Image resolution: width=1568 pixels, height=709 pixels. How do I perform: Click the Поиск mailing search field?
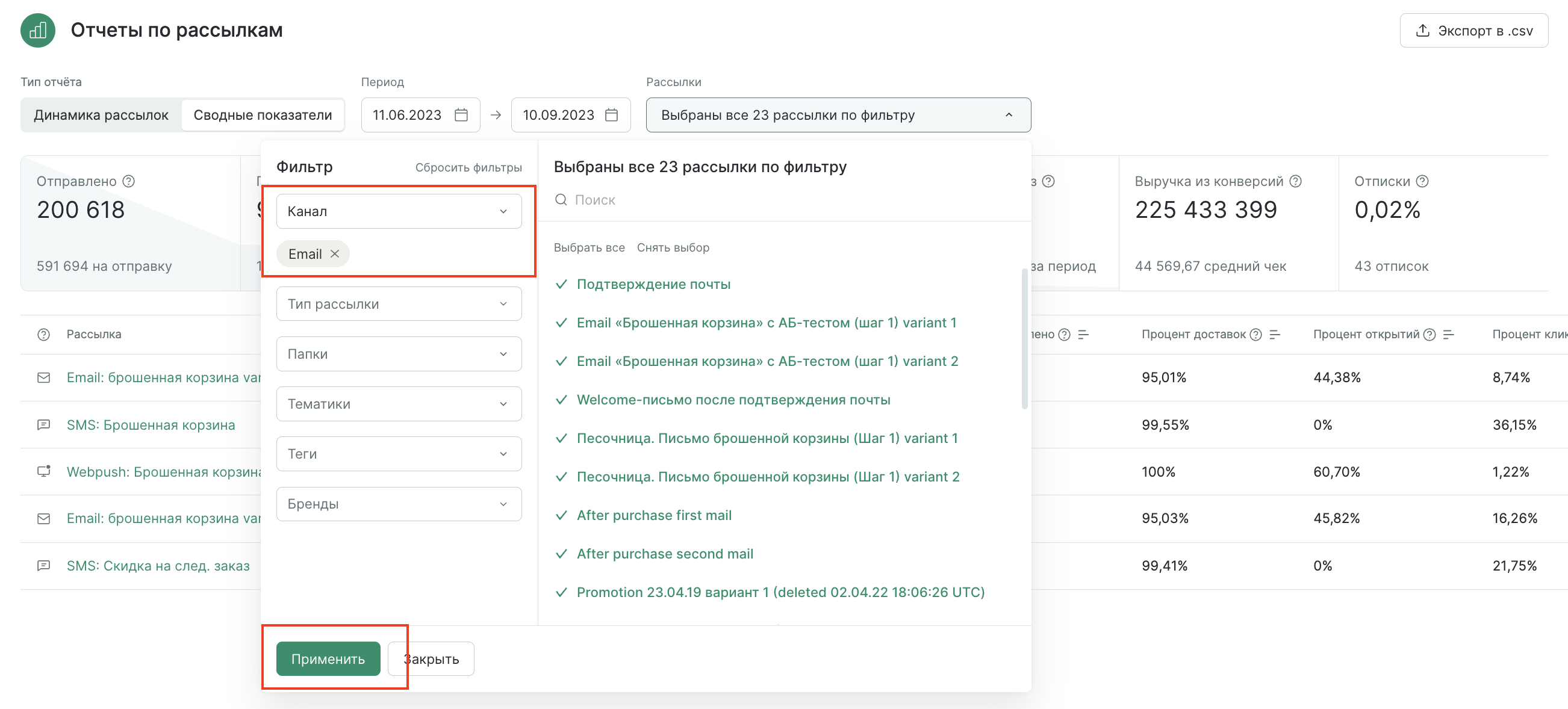[785, 200]
